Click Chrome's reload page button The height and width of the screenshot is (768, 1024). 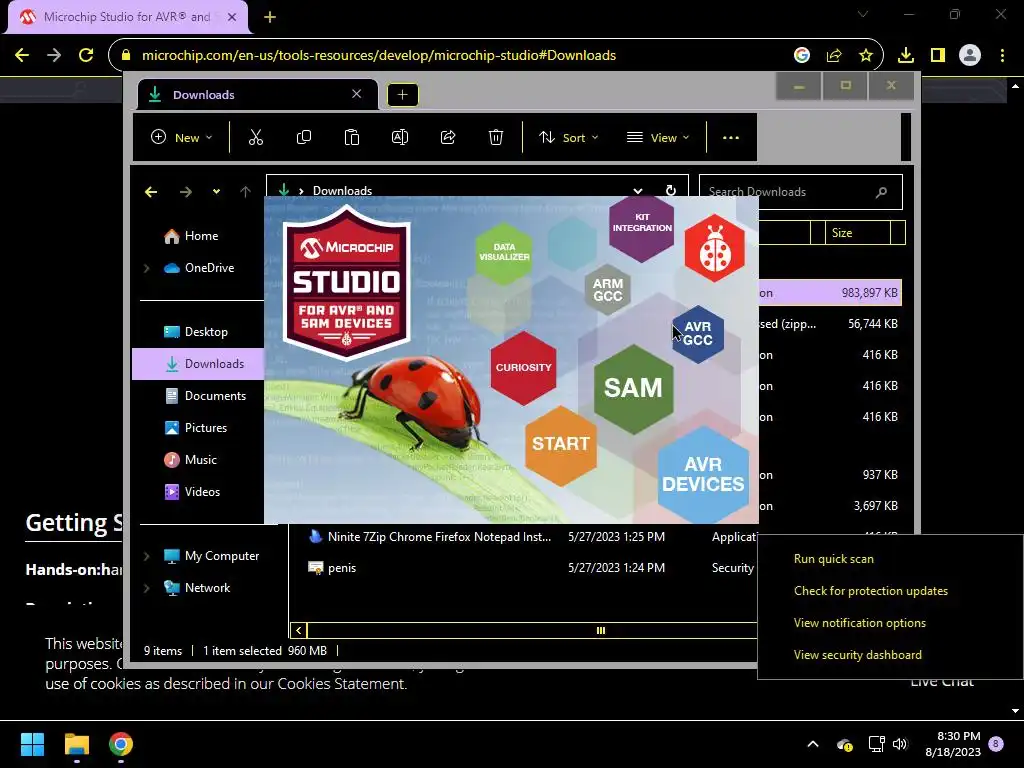pos(86,55)
